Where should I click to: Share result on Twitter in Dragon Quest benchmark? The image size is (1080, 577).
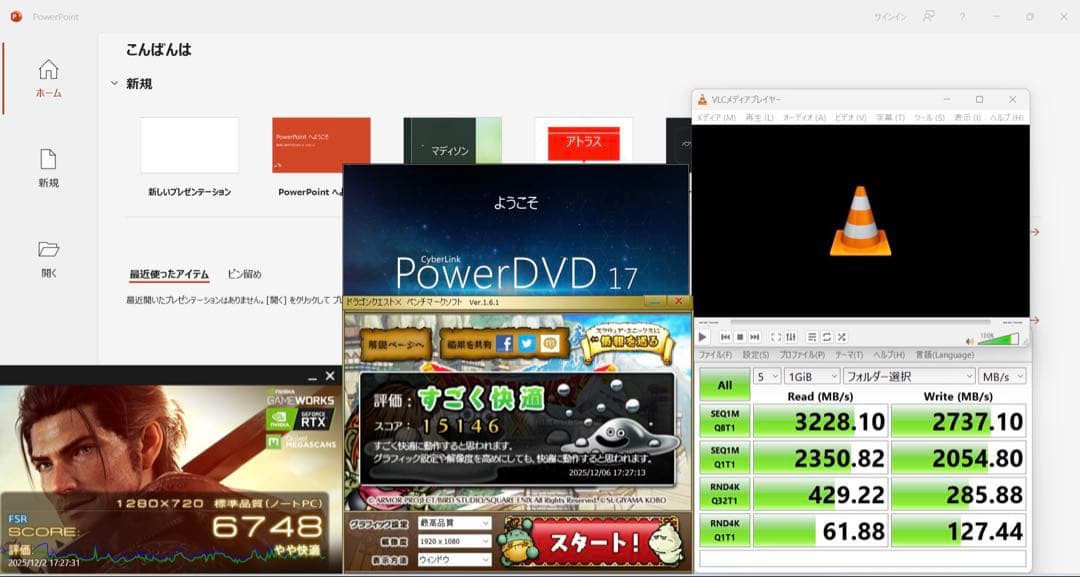click(527, 343)
